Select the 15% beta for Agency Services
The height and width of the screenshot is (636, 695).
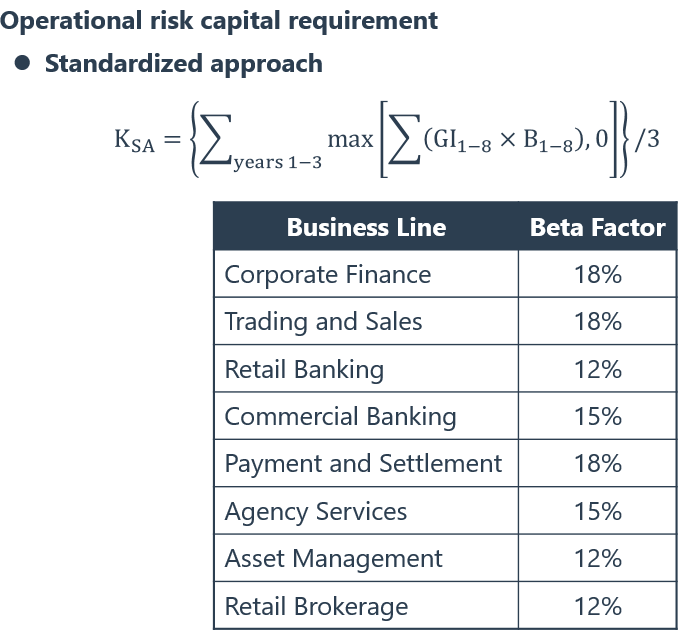(x=598, y=512)
